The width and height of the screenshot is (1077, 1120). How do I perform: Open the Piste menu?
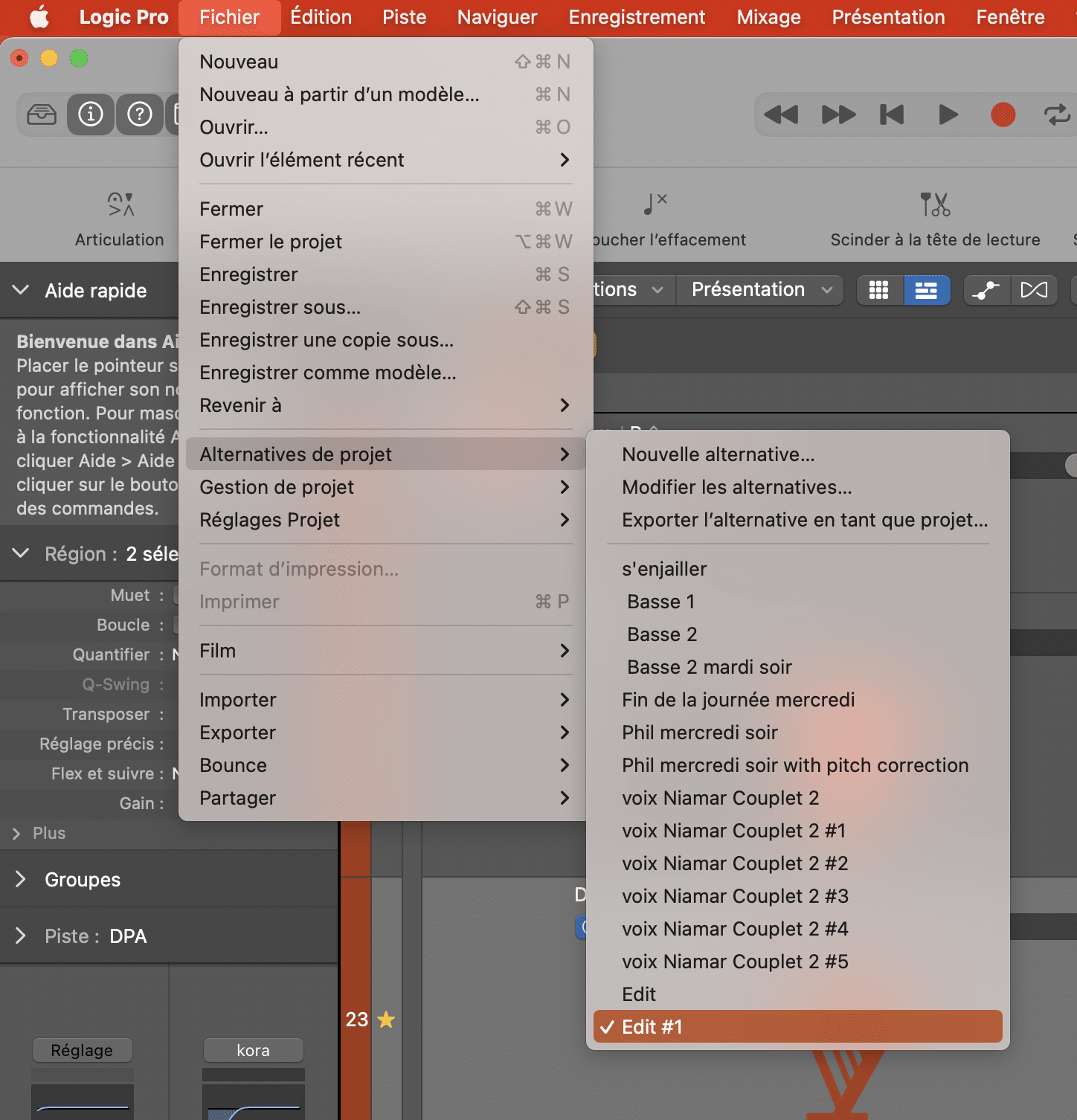pyautogui.click(x=405, y=17)
